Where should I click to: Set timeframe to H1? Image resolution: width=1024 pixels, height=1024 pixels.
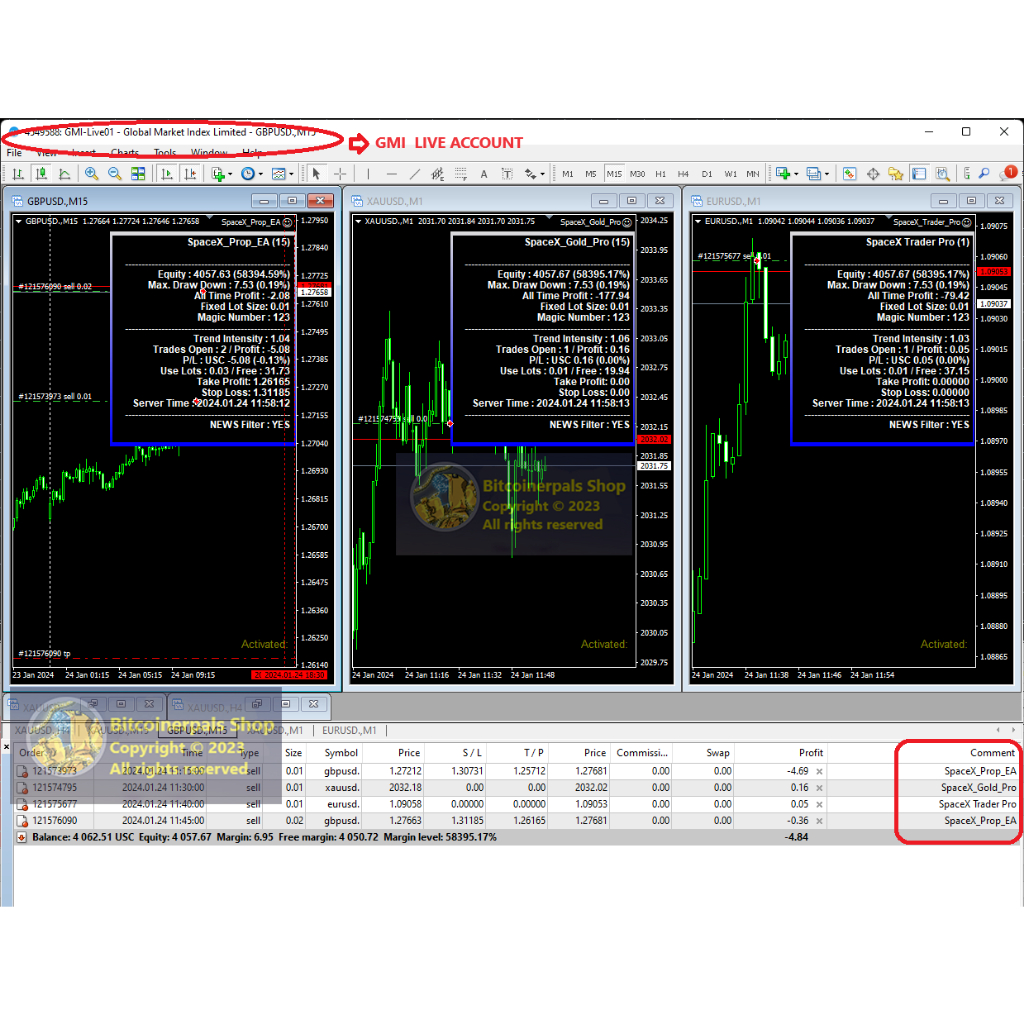click(x=661, y=174)
